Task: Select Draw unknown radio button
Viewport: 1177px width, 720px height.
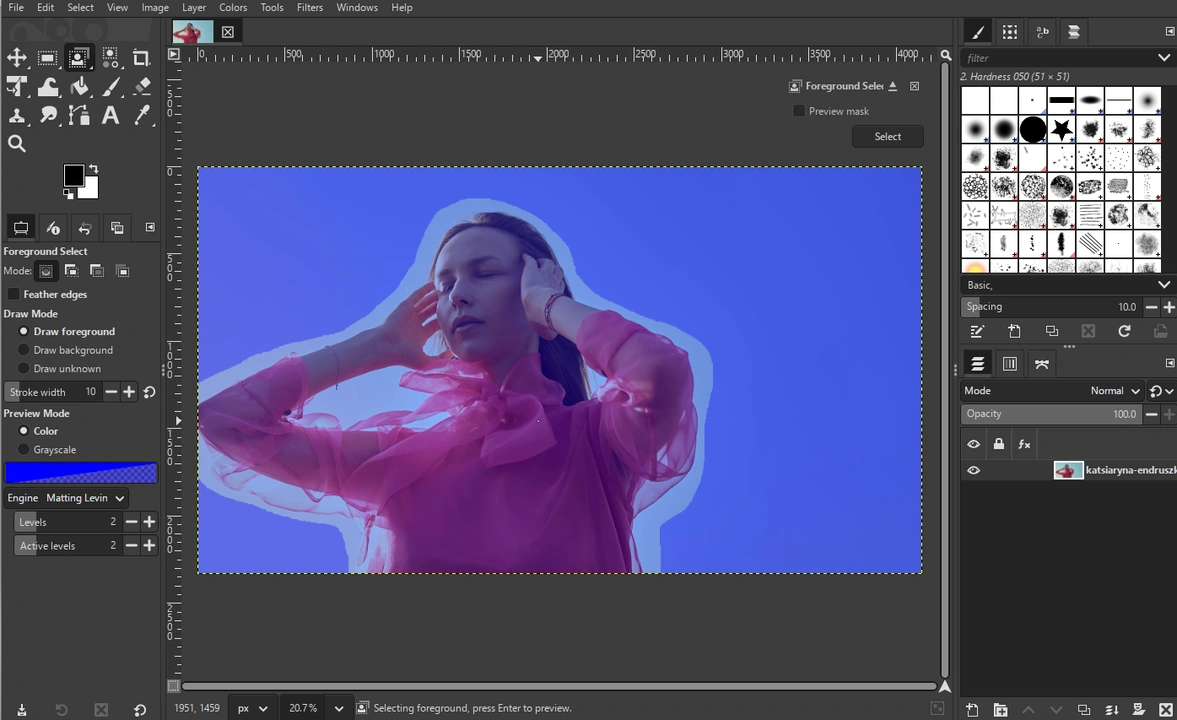Action: (23, 369)
